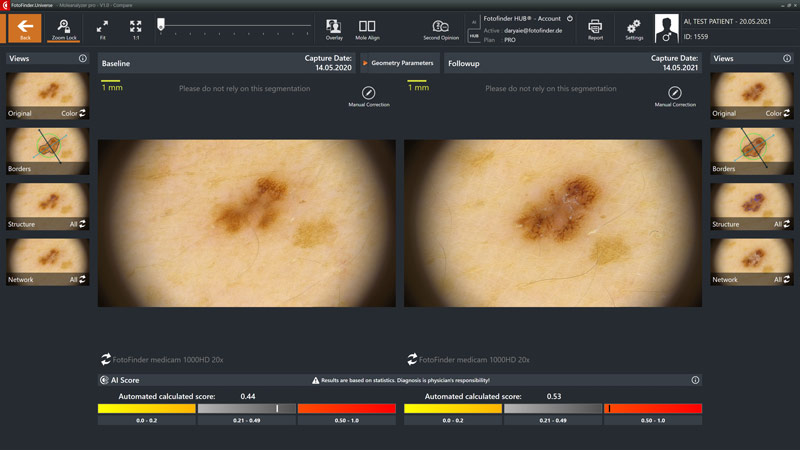Click the Followup panel header label
This screenshot has width=800, height=450.
(x=463, y=64)
